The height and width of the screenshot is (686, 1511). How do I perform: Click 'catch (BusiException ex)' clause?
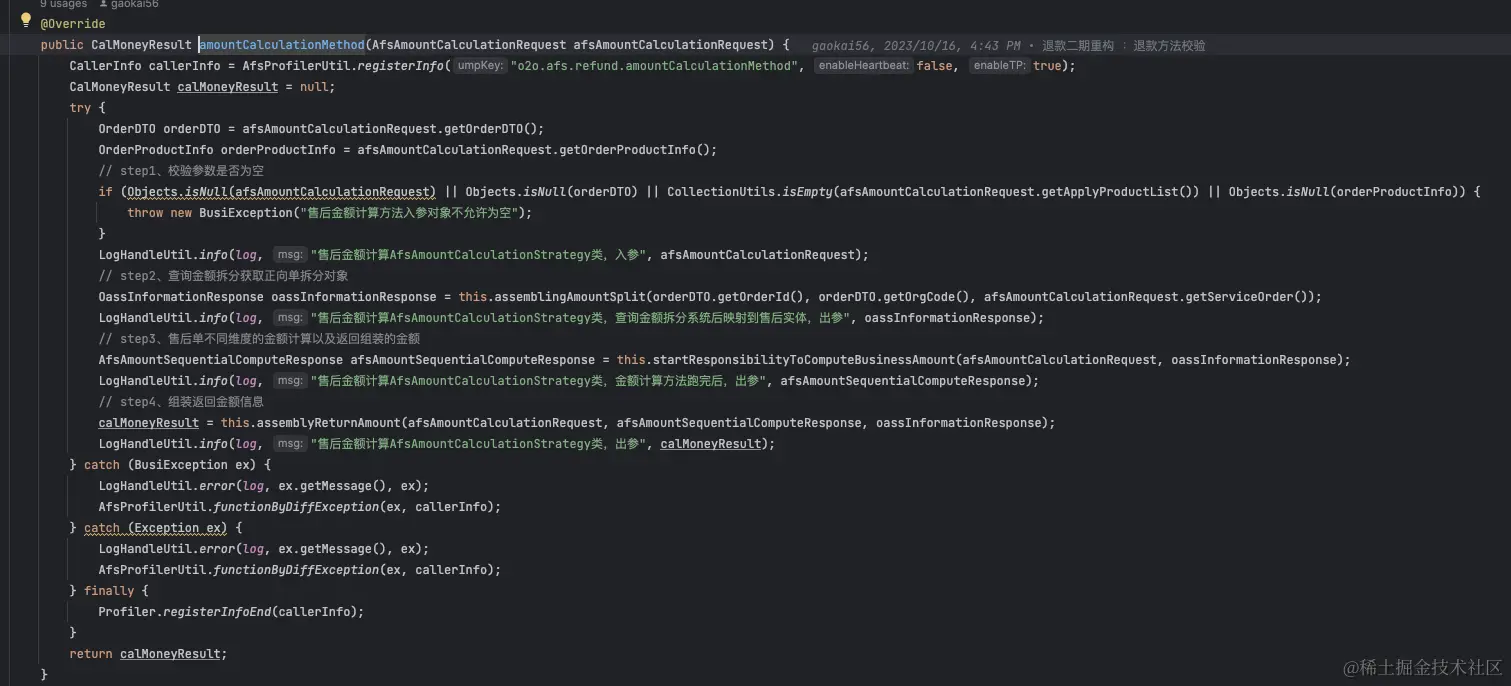coord(170,465)
